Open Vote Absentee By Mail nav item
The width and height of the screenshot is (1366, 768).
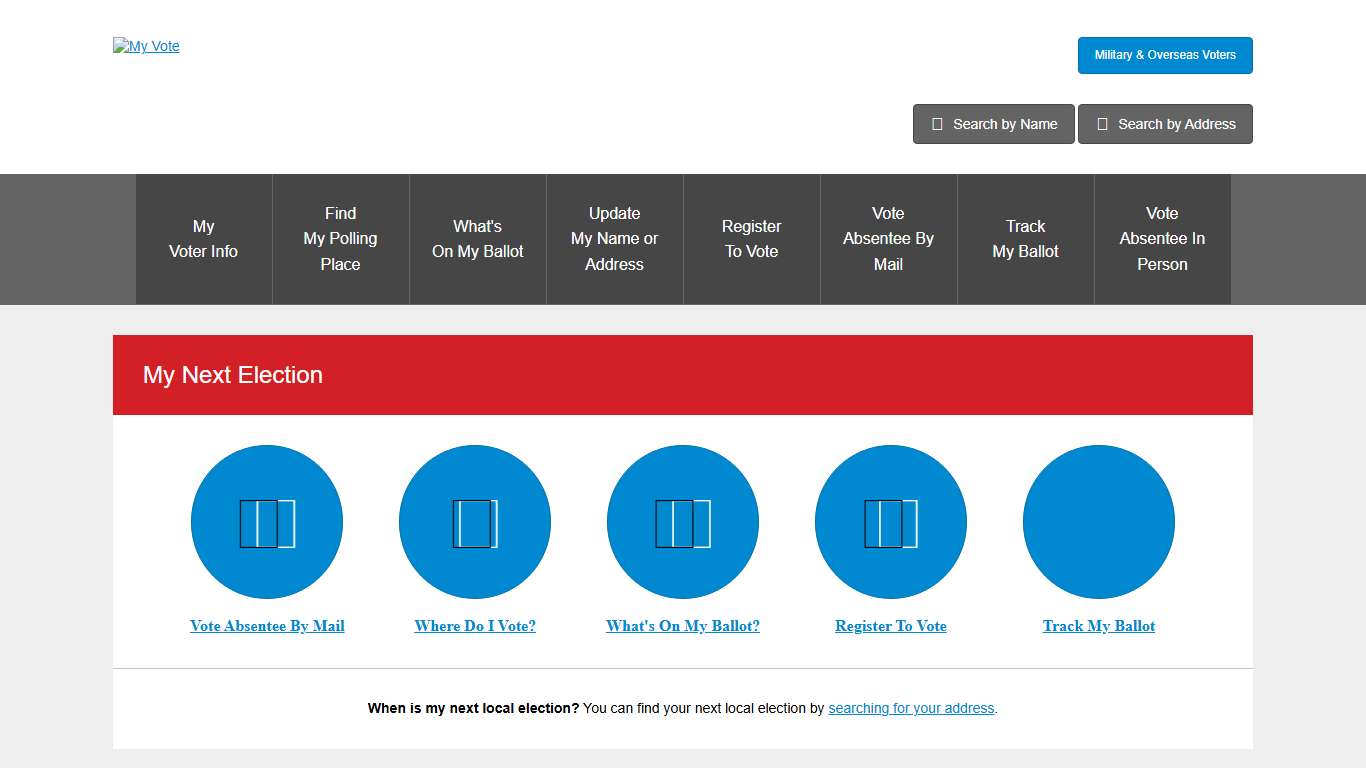click(889, 239)
